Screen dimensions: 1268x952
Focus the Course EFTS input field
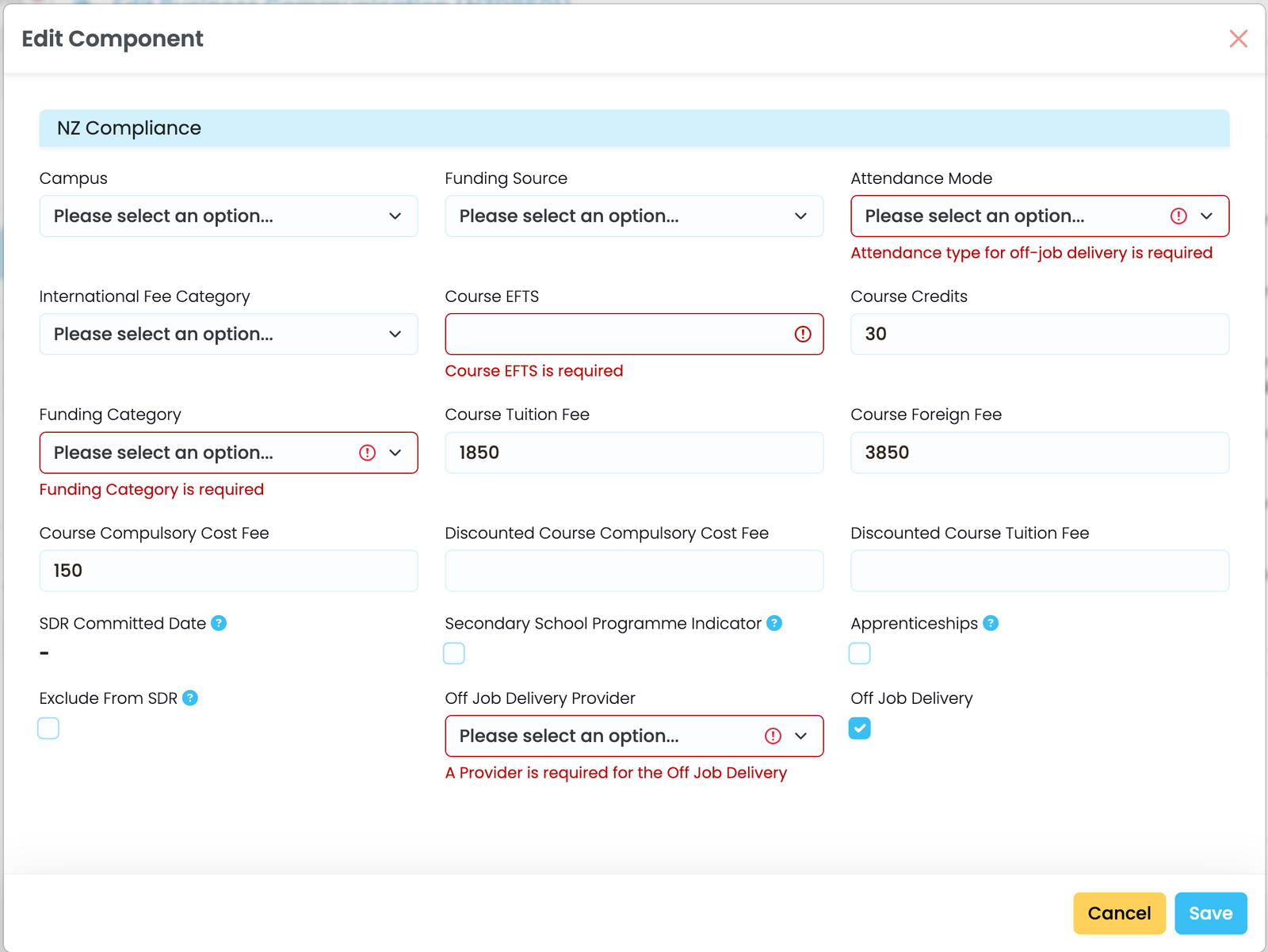(x=634, y=334)
